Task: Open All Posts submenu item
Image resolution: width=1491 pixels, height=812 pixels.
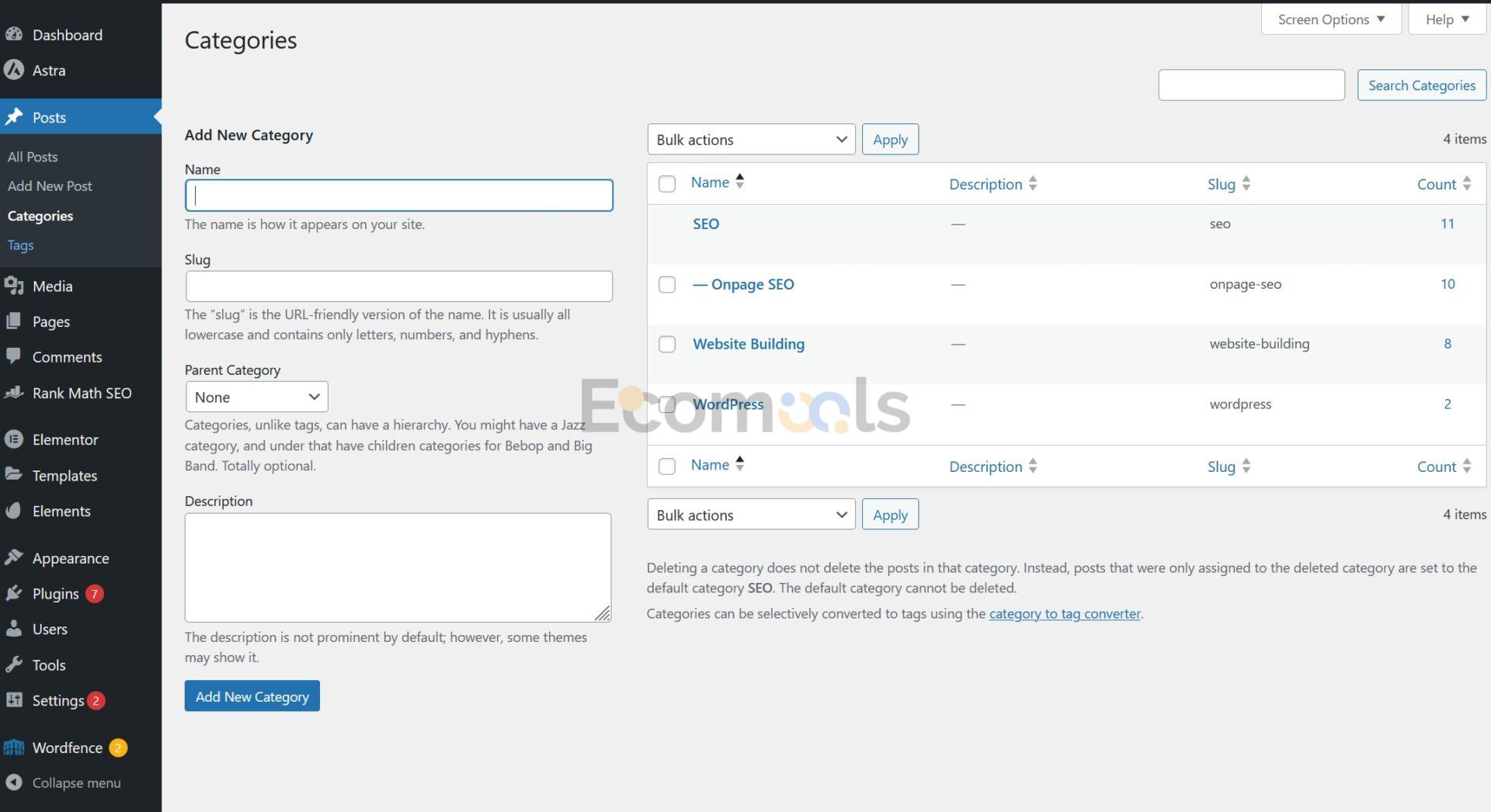Action: point(33,157)
